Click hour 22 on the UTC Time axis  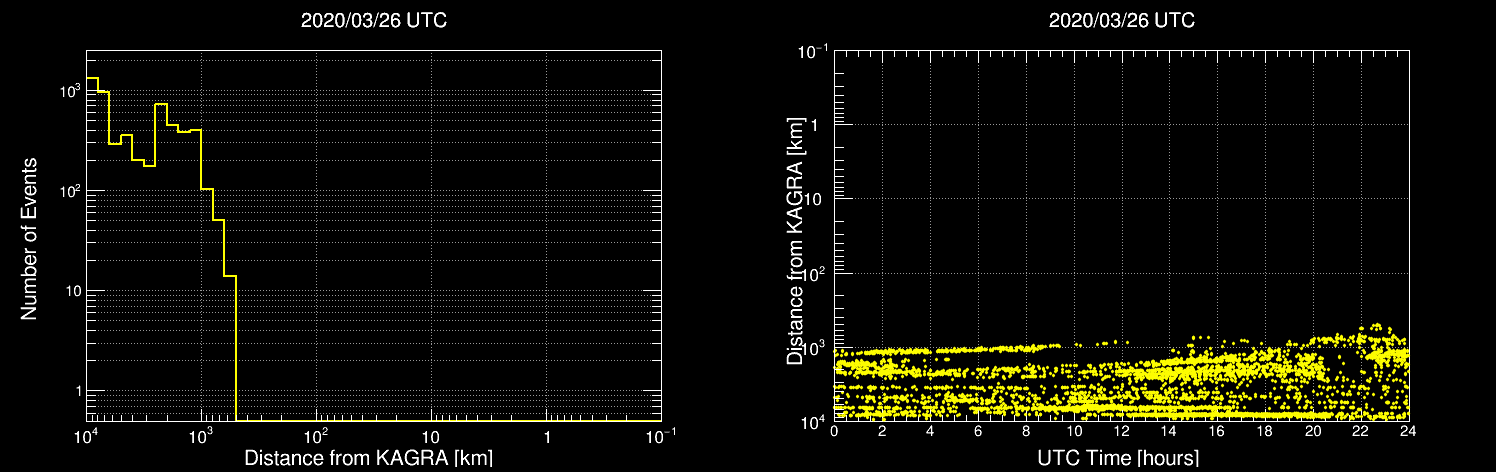click(1362, 432)
